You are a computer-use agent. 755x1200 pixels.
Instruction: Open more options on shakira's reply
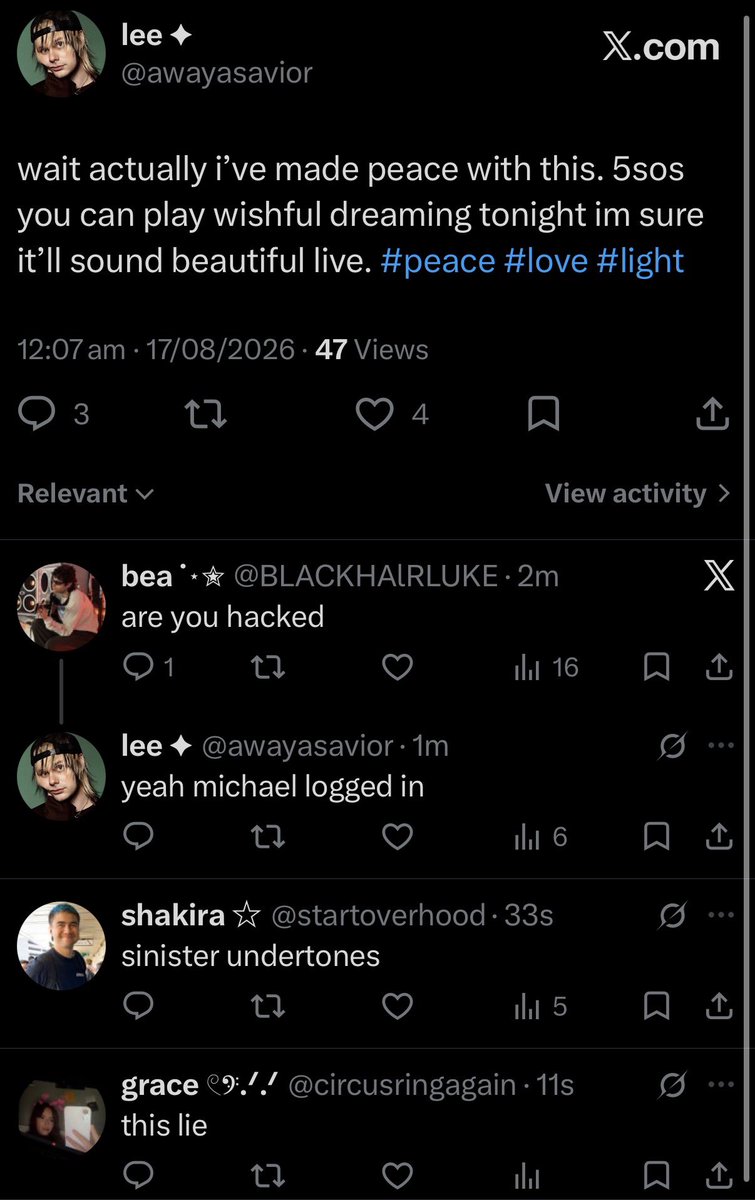click(719, 915)
